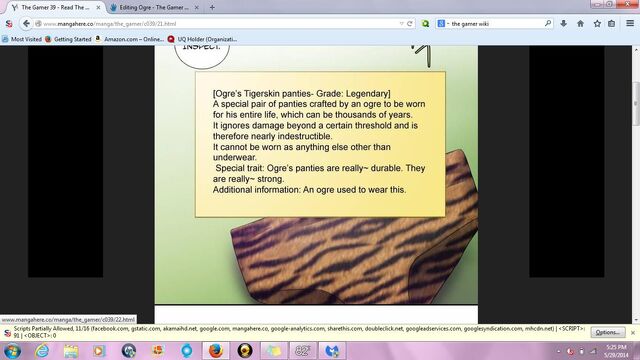Click the network signal tray icon

coord(594,351)
